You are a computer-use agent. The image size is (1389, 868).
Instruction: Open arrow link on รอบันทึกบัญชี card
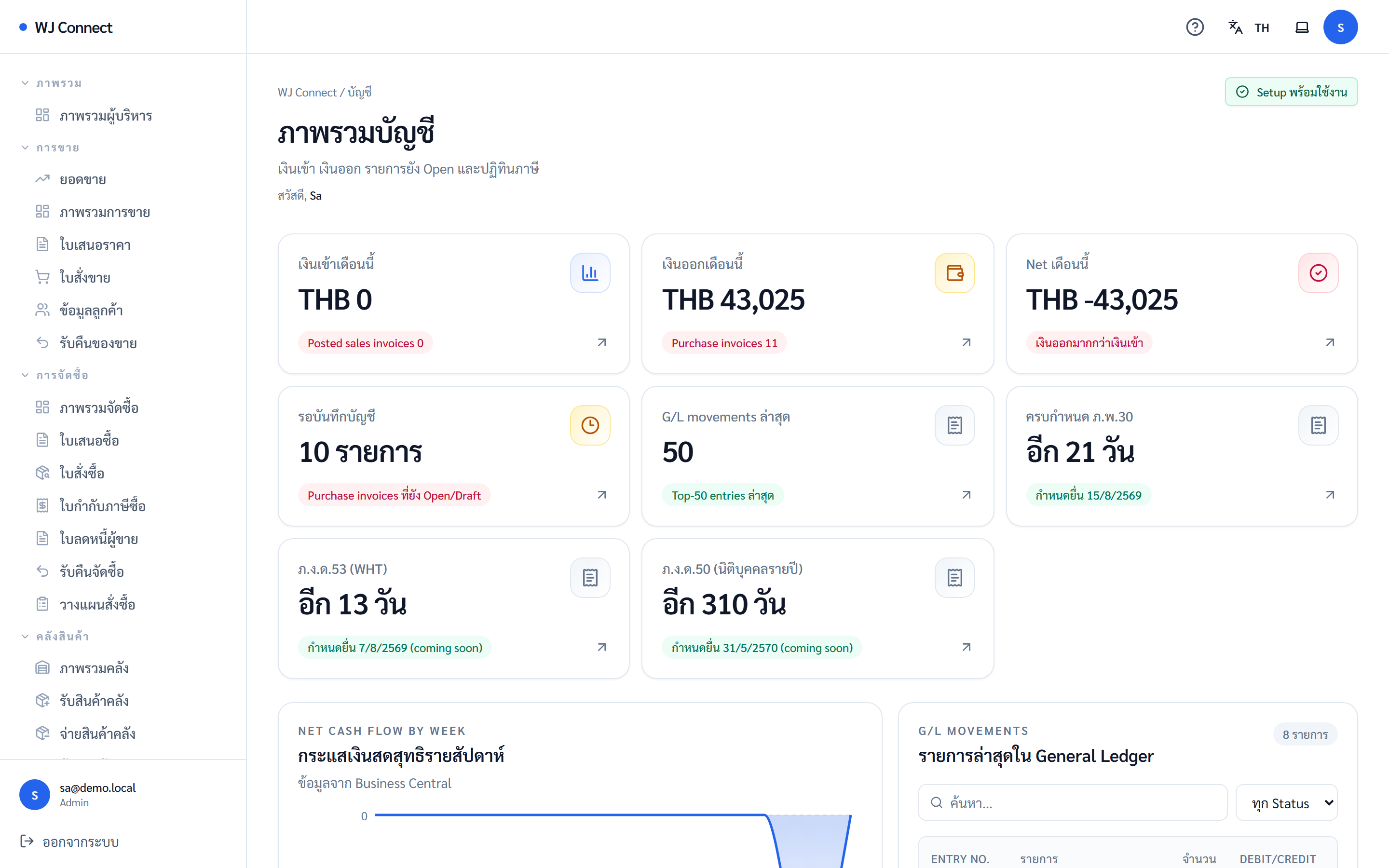[601, 495]
